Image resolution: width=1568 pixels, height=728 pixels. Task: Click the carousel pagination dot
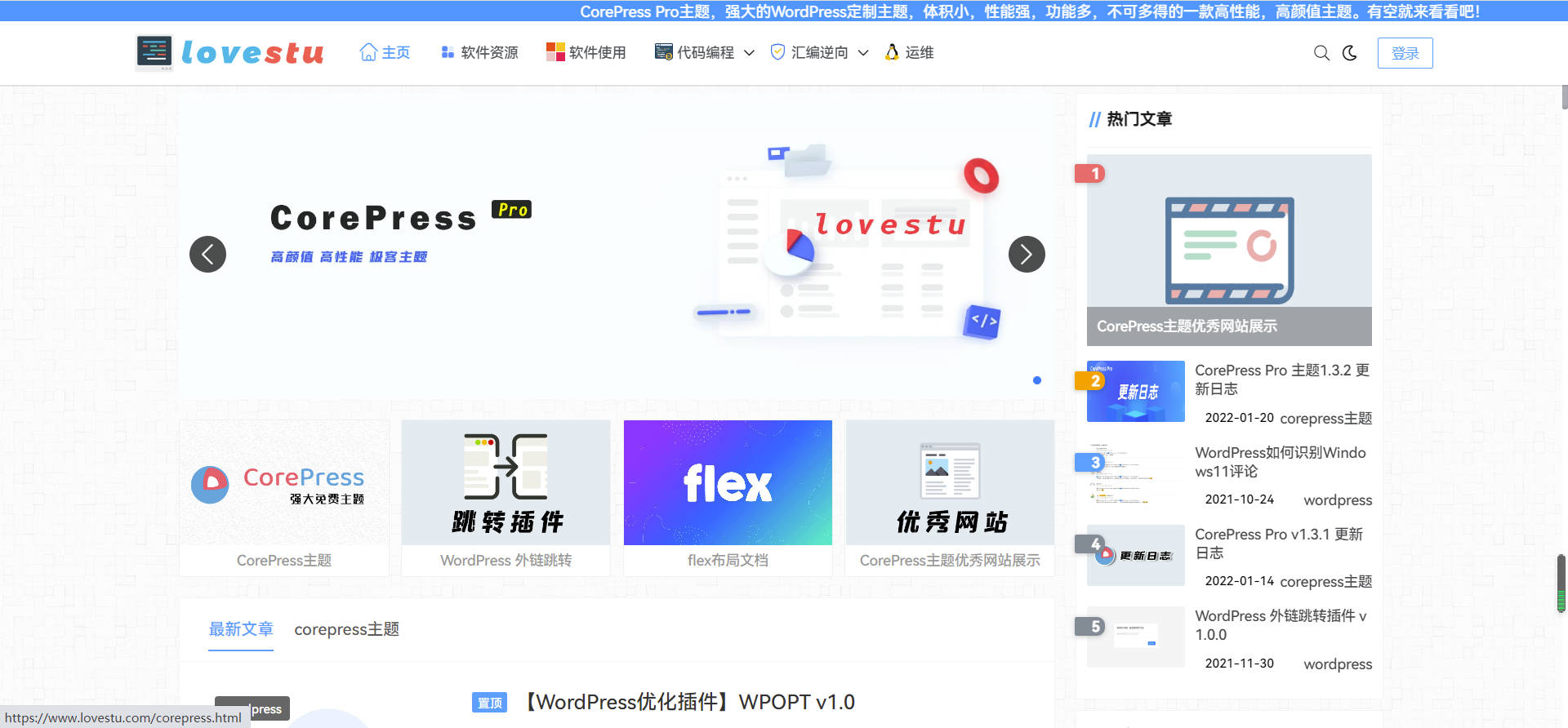tap(1037, 380)
